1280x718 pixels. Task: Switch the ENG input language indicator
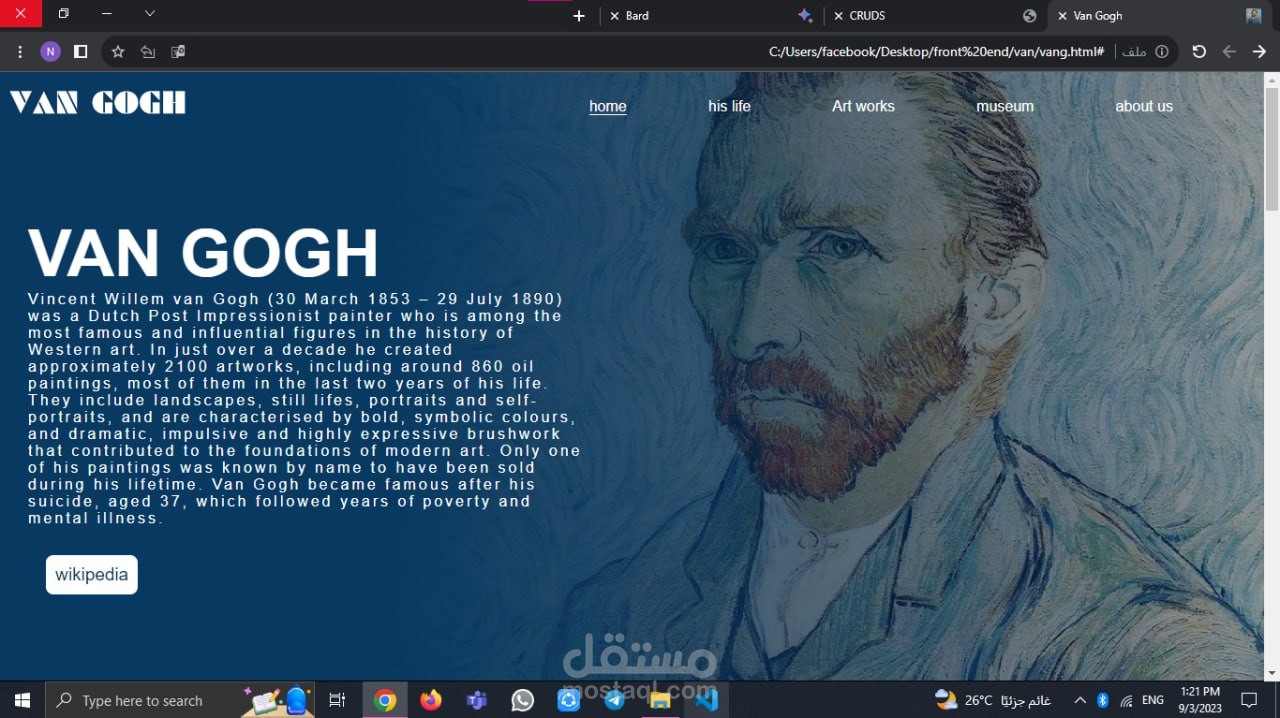click(1153, 700)
